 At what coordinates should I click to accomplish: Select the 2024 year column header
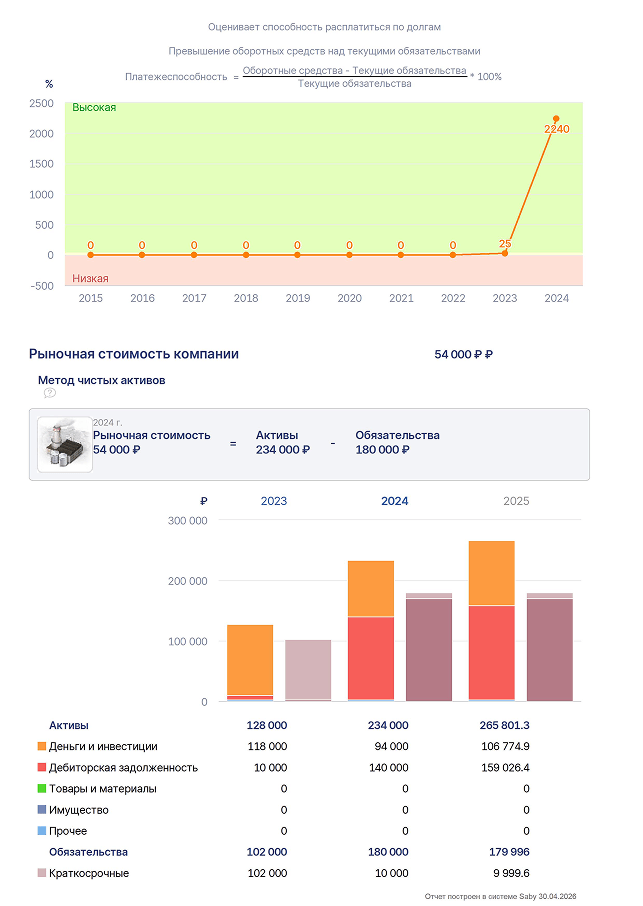(x=395, y=501)
